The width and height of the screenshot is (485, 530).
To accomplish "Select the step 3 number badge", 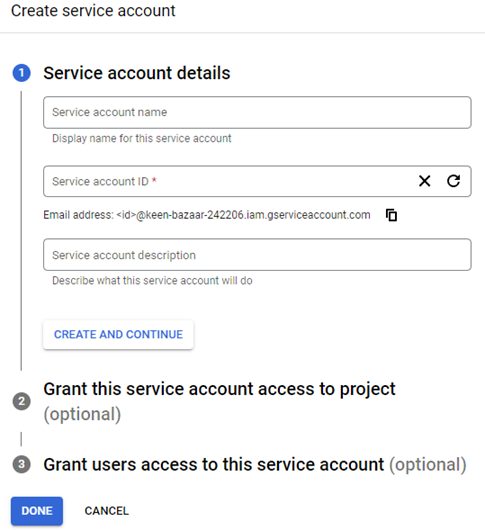I will pyautogui.click(x=22, y=464).
